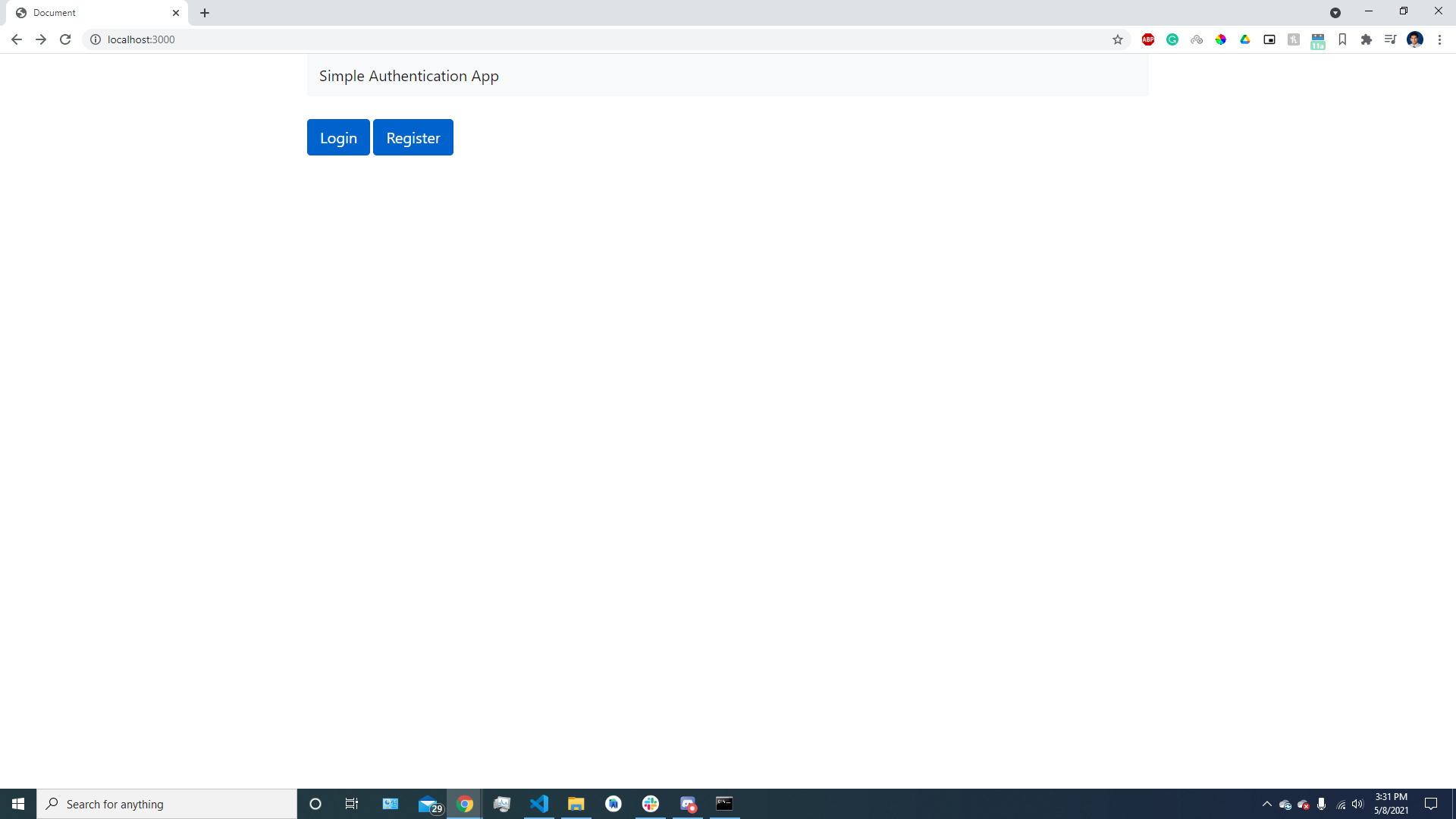Switch to the Document tab

(91, 12)
